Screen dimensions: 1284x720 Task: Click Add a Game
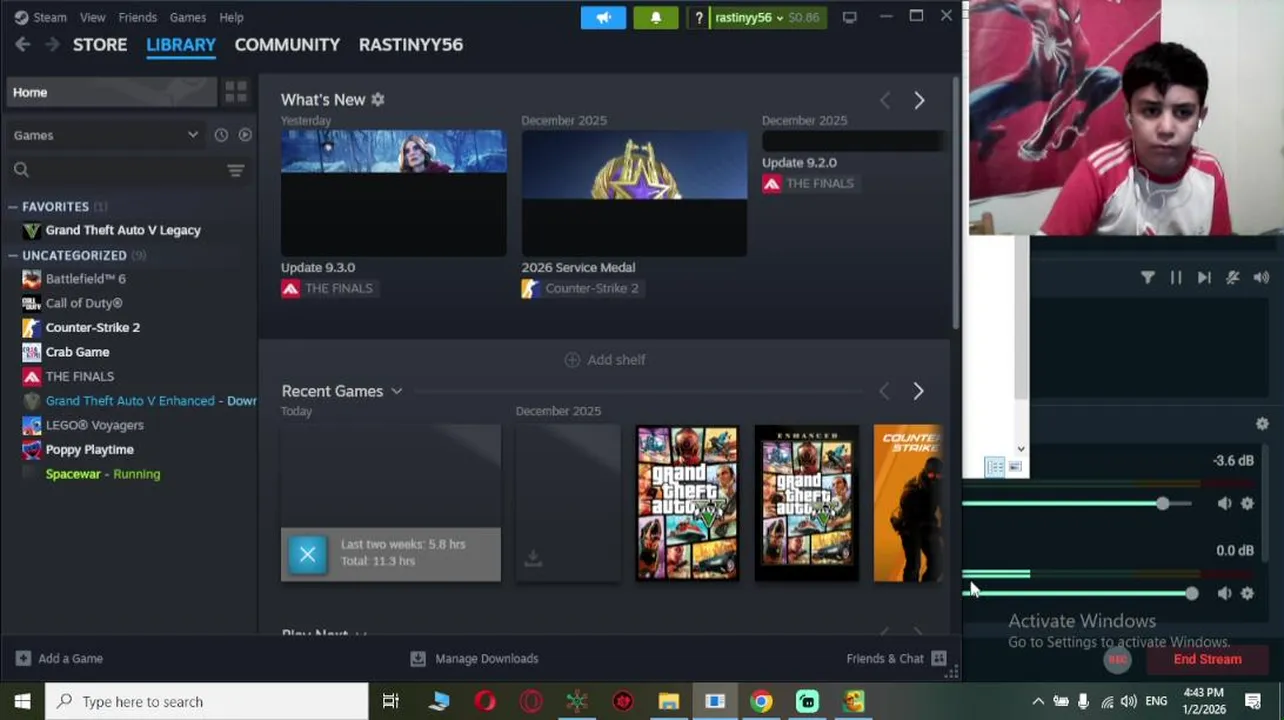pyautogui.click(x=59, y=658)
